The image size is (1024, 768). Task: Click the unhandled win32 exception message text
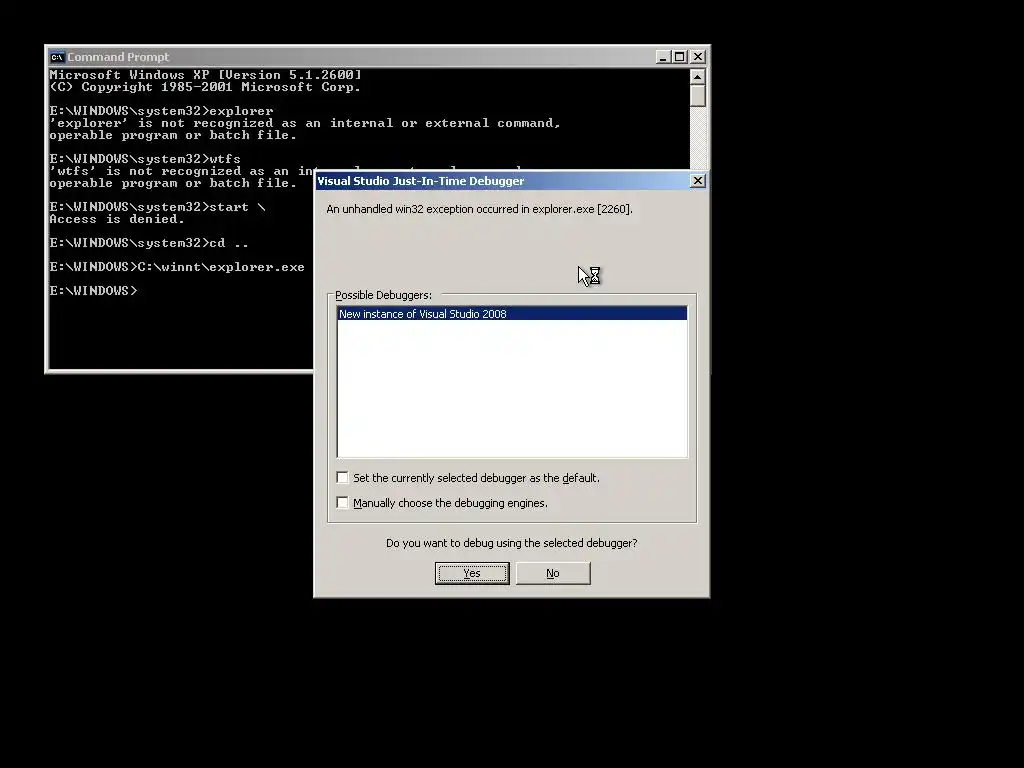click(x=479, y=209)
